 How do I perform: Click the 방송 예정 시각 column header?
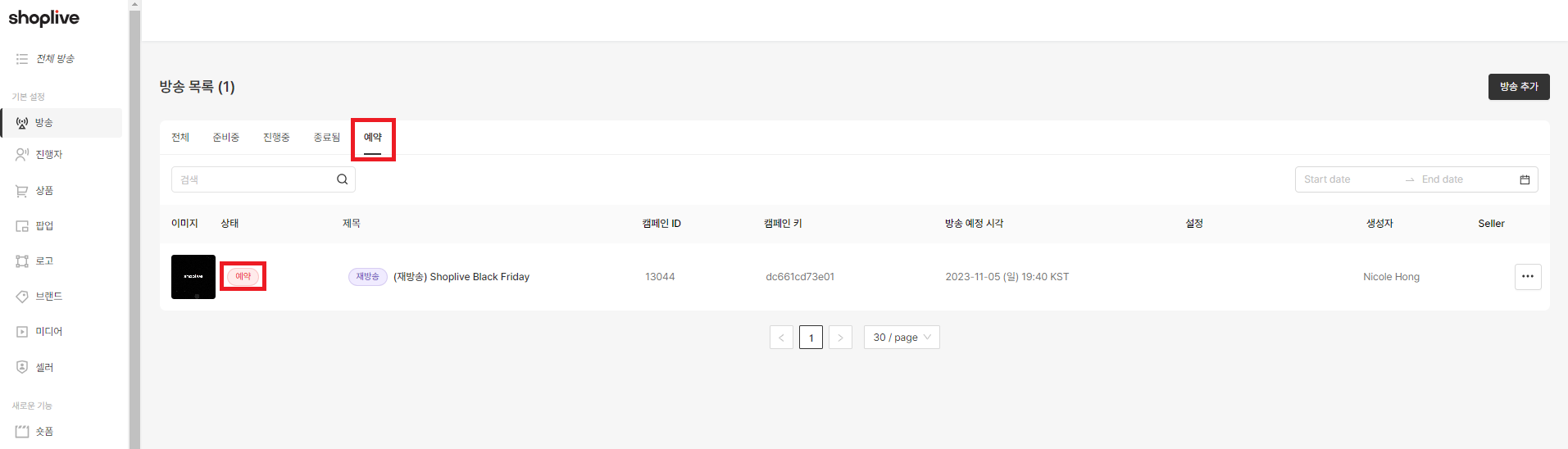pos(974,224)
